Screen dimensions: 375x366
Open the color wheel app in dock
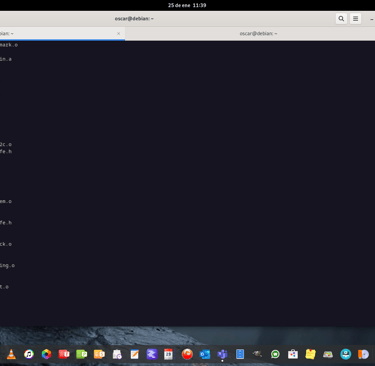click(x=46, y=354)
